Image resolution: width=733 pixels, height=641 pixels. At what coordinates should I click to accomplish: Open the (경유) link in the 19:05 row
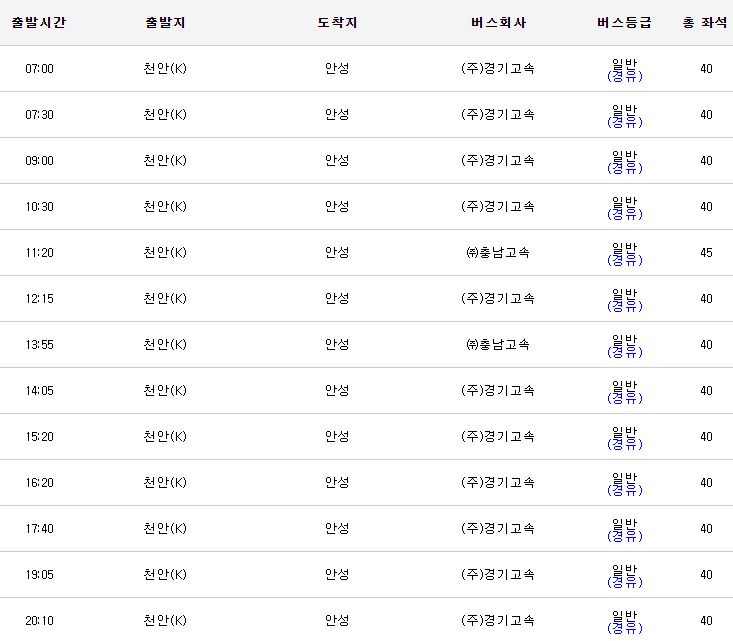click(x=625, y=583)
